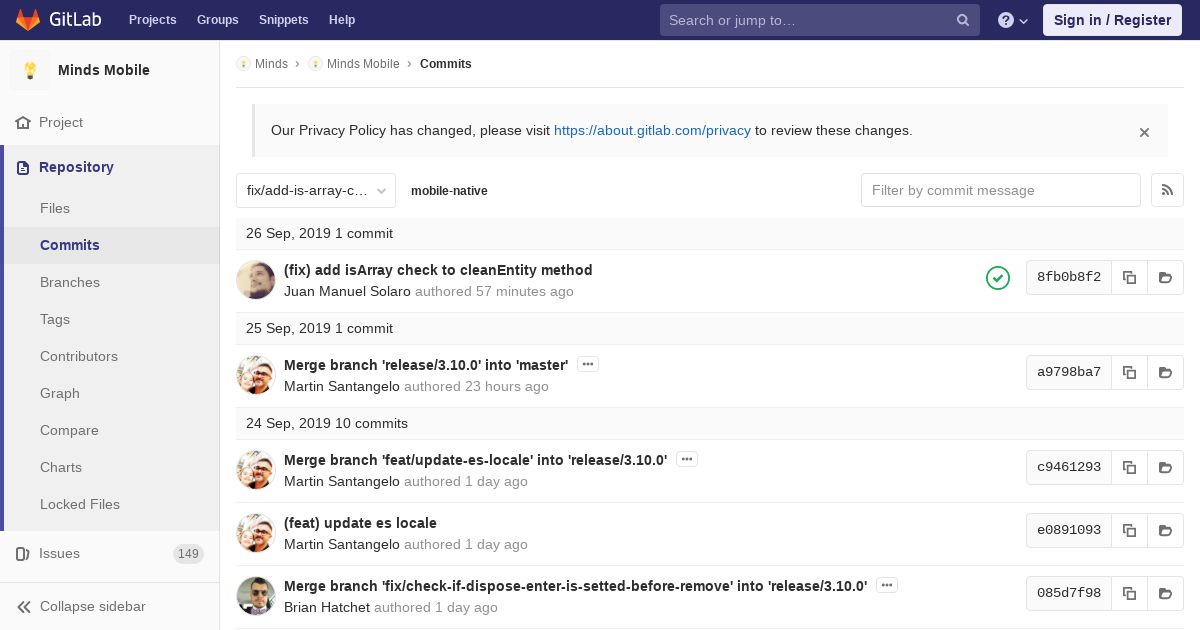Open Issues in the sidebar
1200x630 pixels.
click(110, 553)
